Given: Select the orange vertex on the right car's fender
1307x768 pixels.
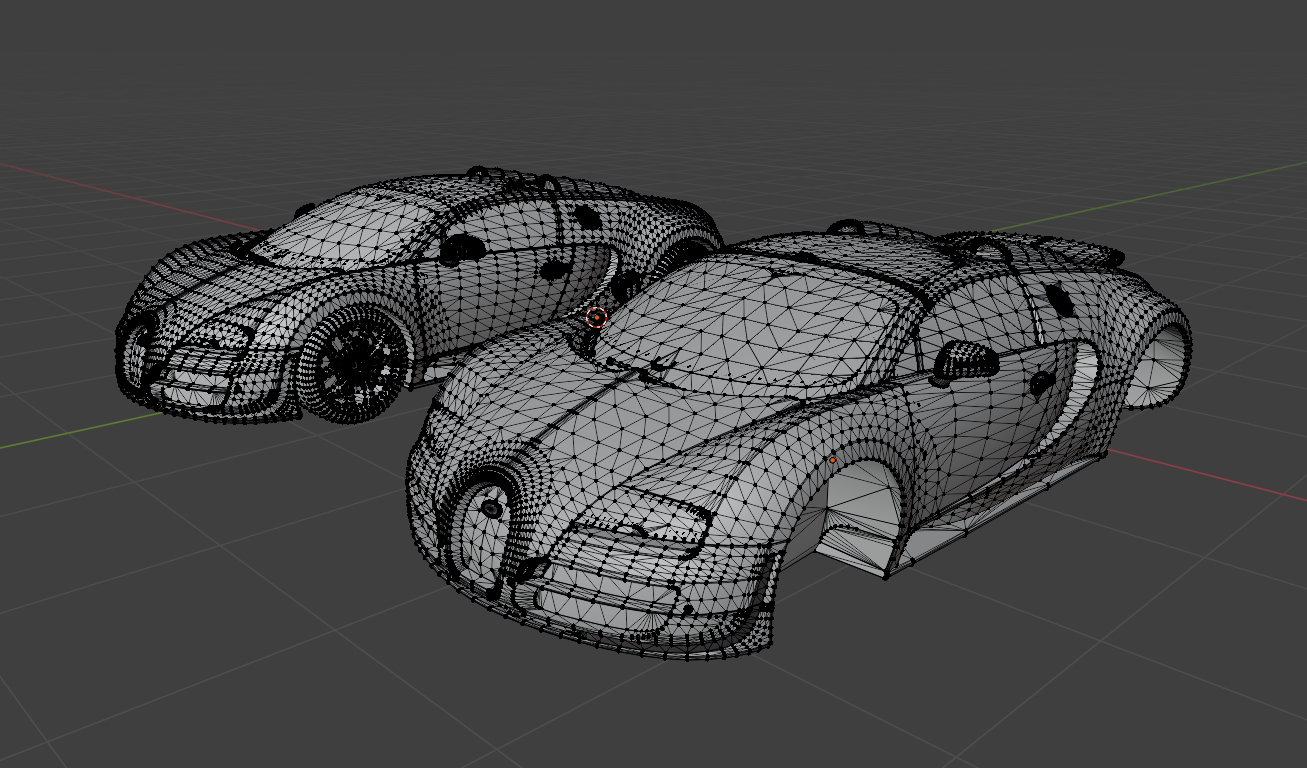Looking at the screenshot, I should (832, 460).
